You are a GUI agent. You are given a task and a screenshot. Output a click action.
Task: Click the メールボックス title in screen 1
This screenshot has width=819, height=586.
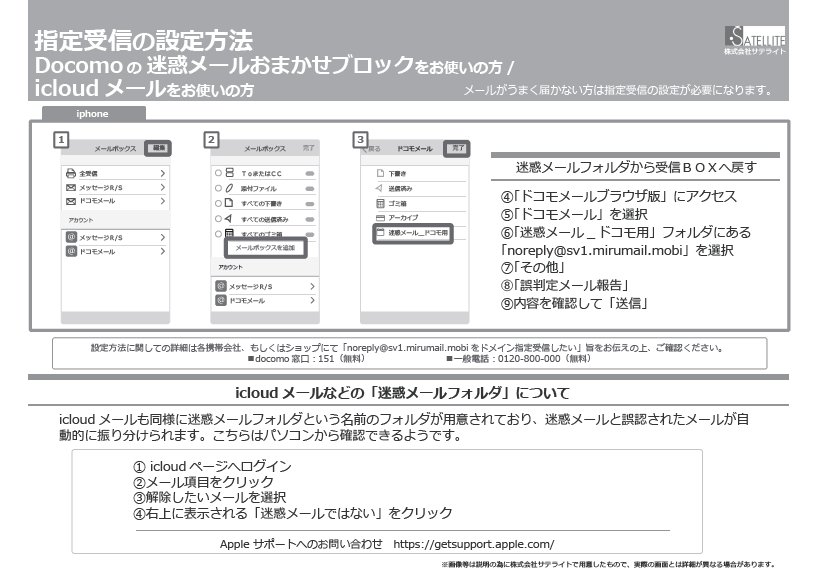pos(115,149)
